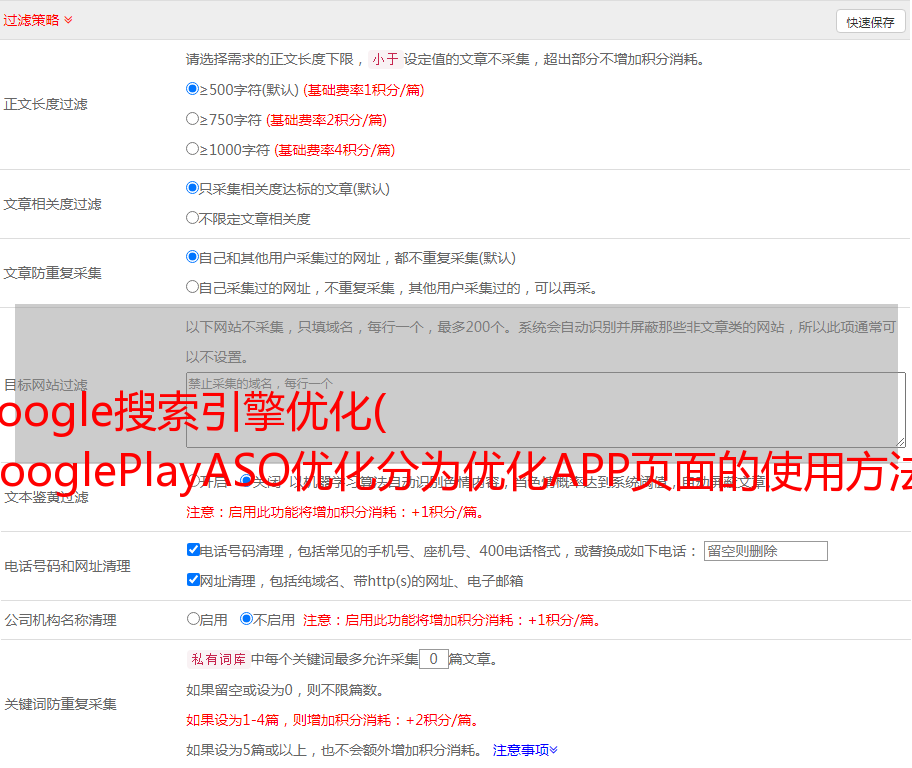Viewport: 912px width, 768px height.
Task: Click the 禁止采集的域名 text area
Action: pos(545,410)
